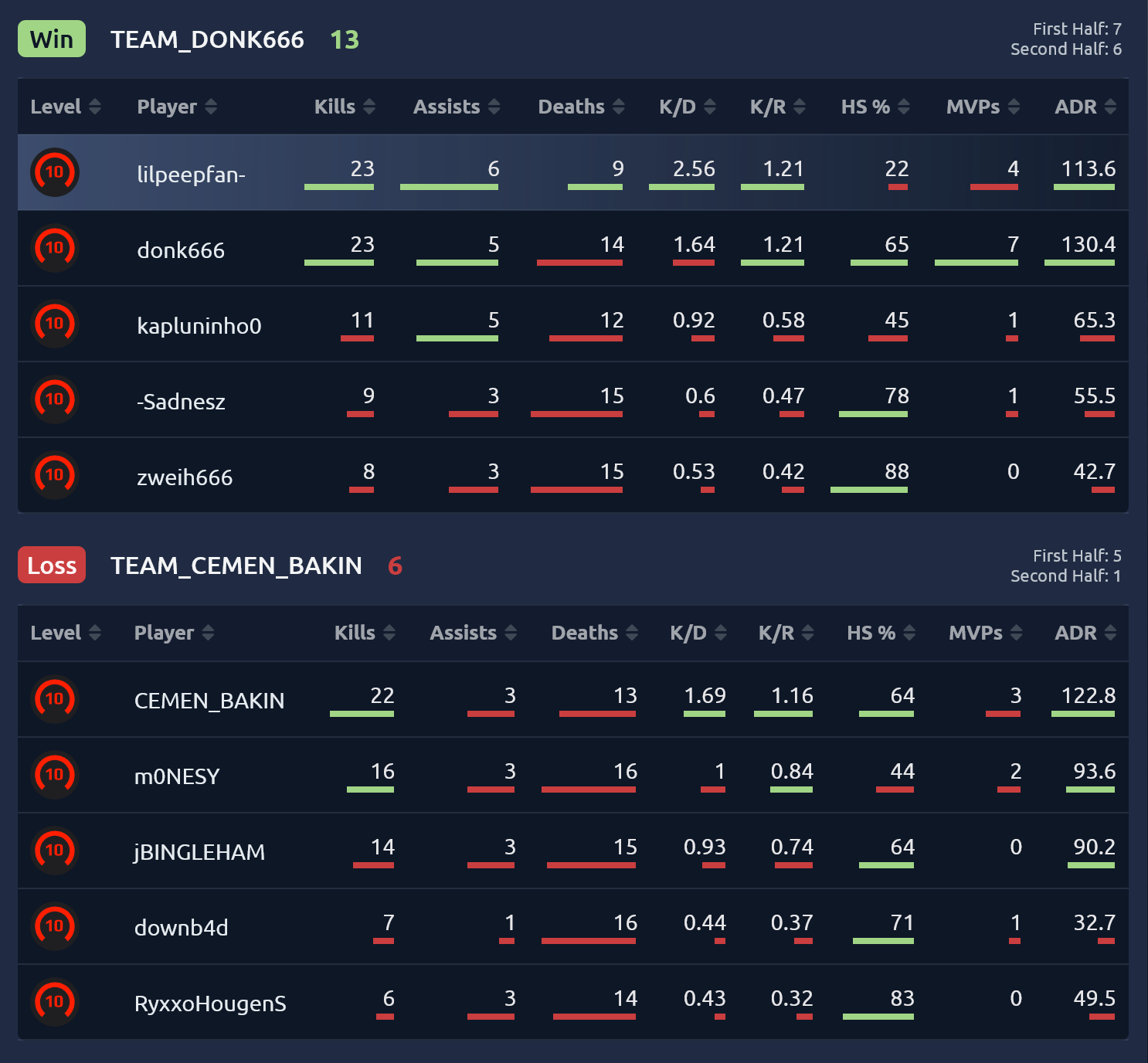The width and height of the screenshot is (1148, 1063).
Task: Click RyxxoHougenS HS % value 83
Action: tap(902, 998)
